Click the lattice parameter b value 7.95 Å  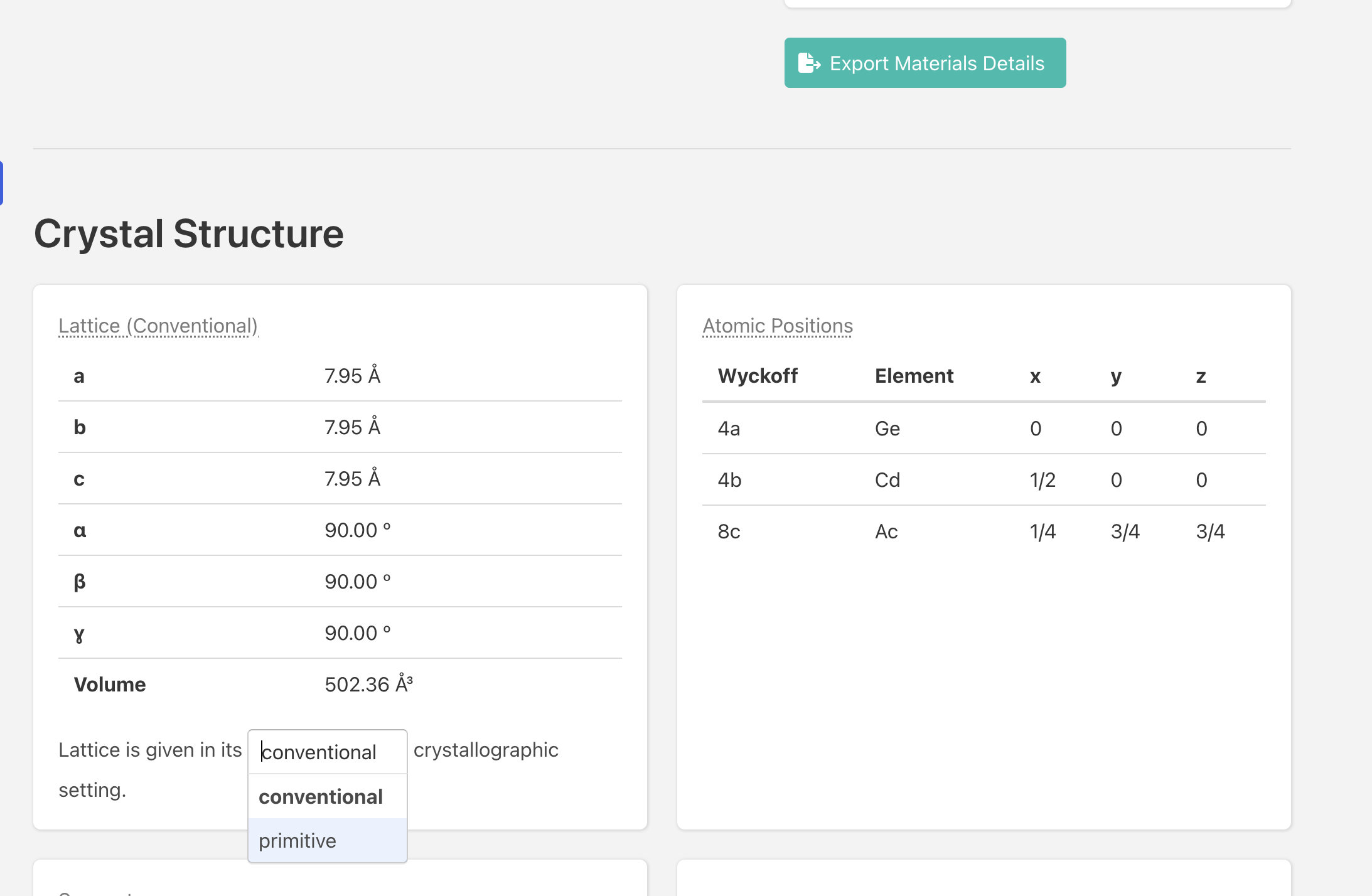(x=353, y=427)
